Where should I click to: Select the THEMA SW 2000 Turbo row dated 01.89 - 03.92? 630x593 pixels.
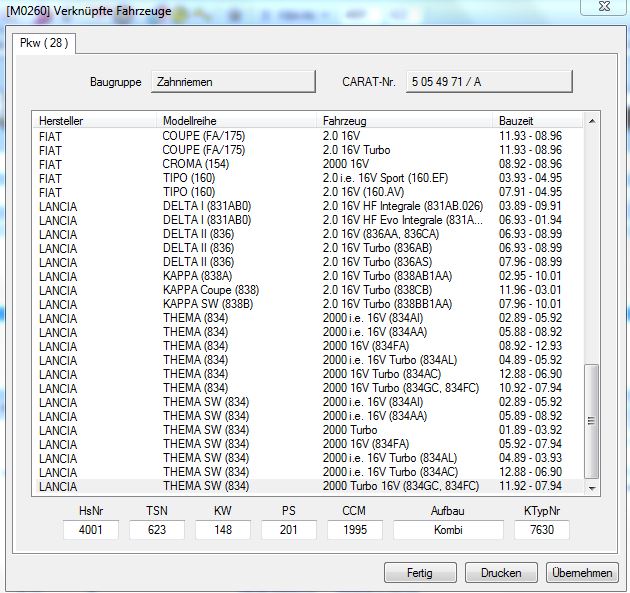[x=309, y=430]
